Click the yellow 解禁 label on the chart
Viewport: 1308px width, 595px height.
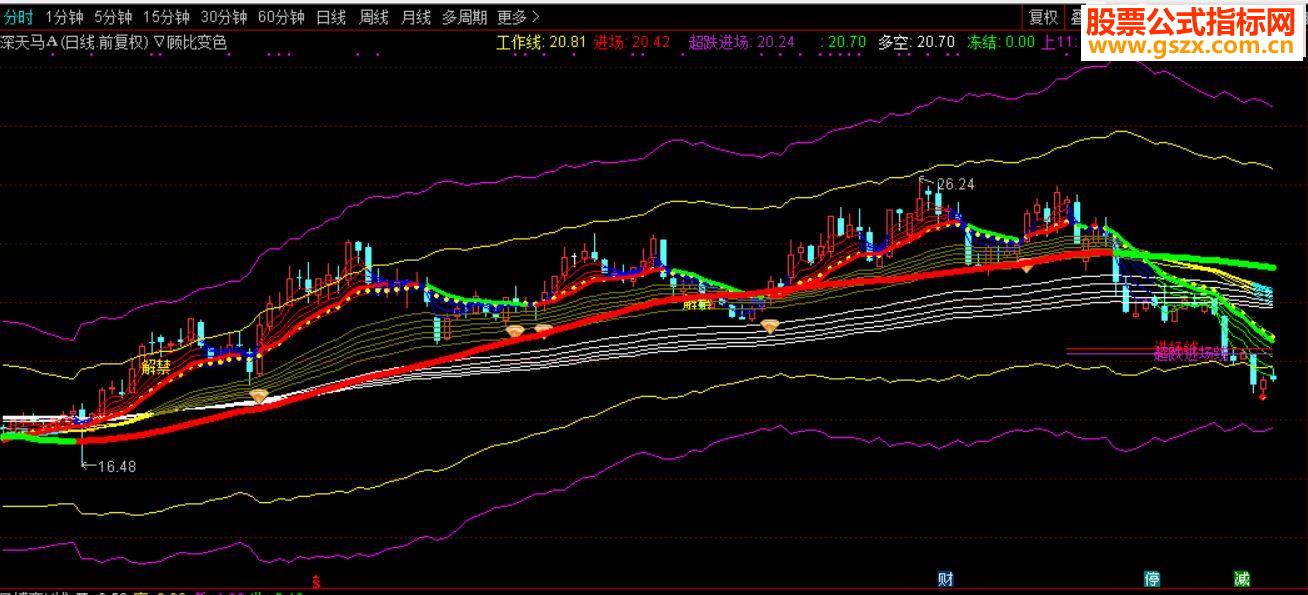tap(157, 367)
